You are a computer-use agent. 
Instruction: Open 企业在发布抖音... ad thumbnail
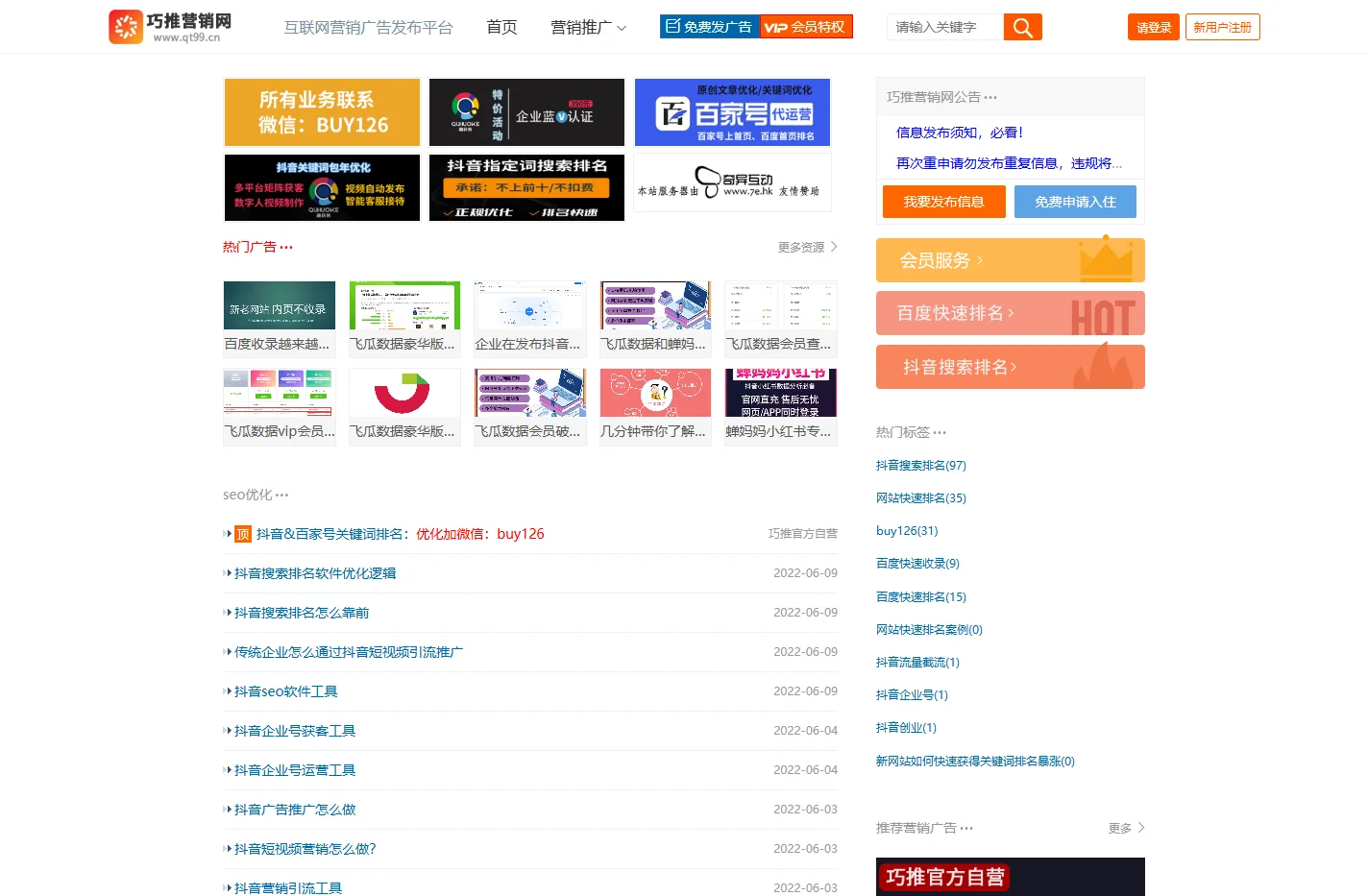point(530,319)
